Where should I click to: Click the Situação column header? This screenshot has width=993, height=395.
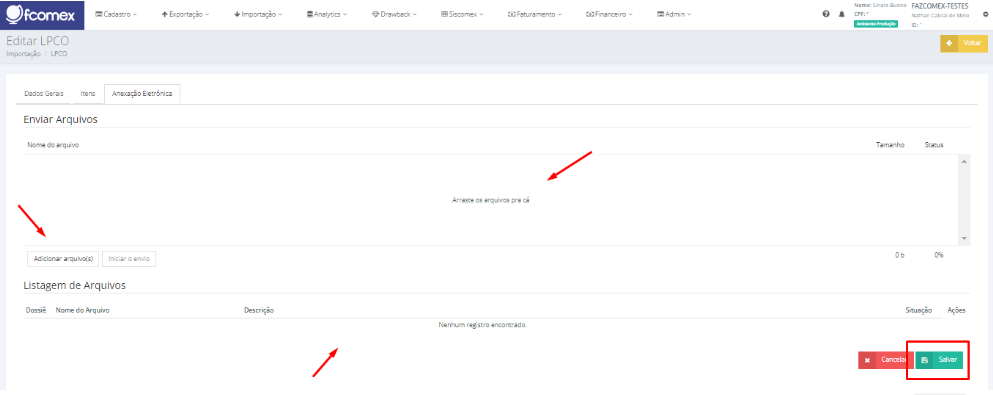click(919, 310)
